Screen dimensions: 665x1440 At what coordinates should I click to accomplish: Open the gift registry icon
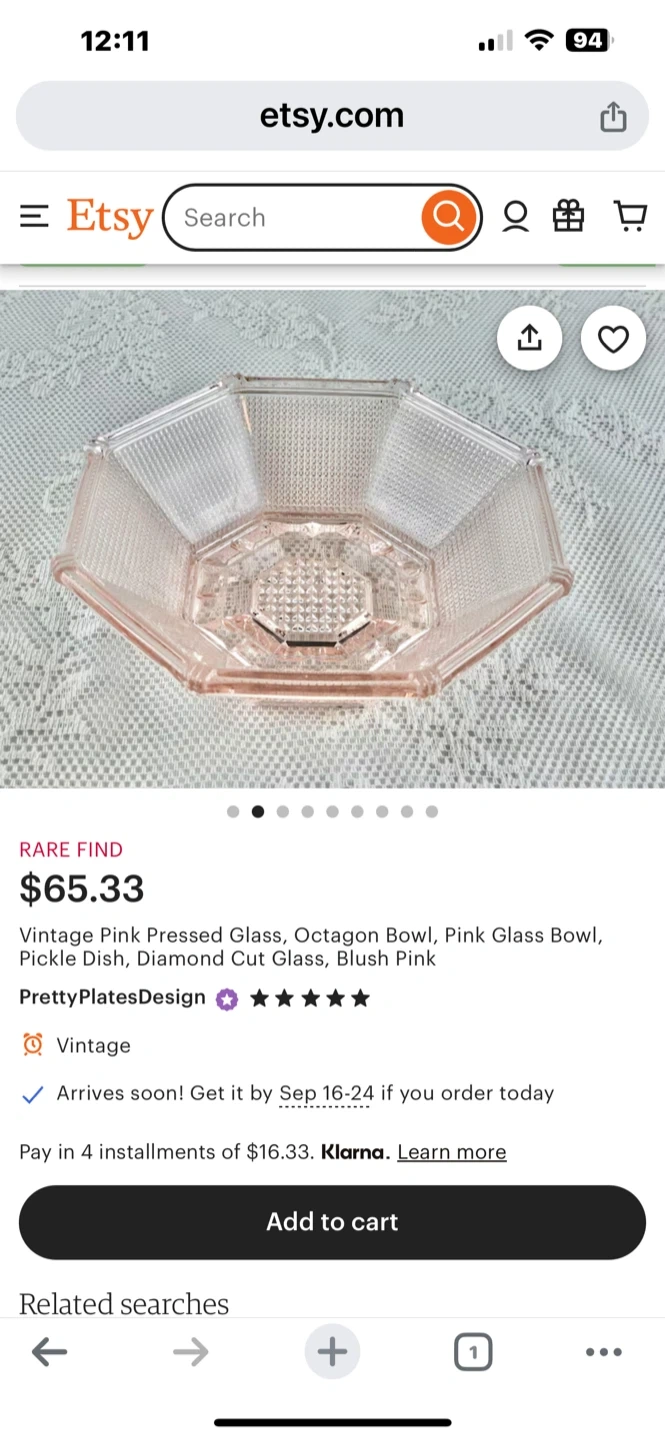click(x=568, y=217)
